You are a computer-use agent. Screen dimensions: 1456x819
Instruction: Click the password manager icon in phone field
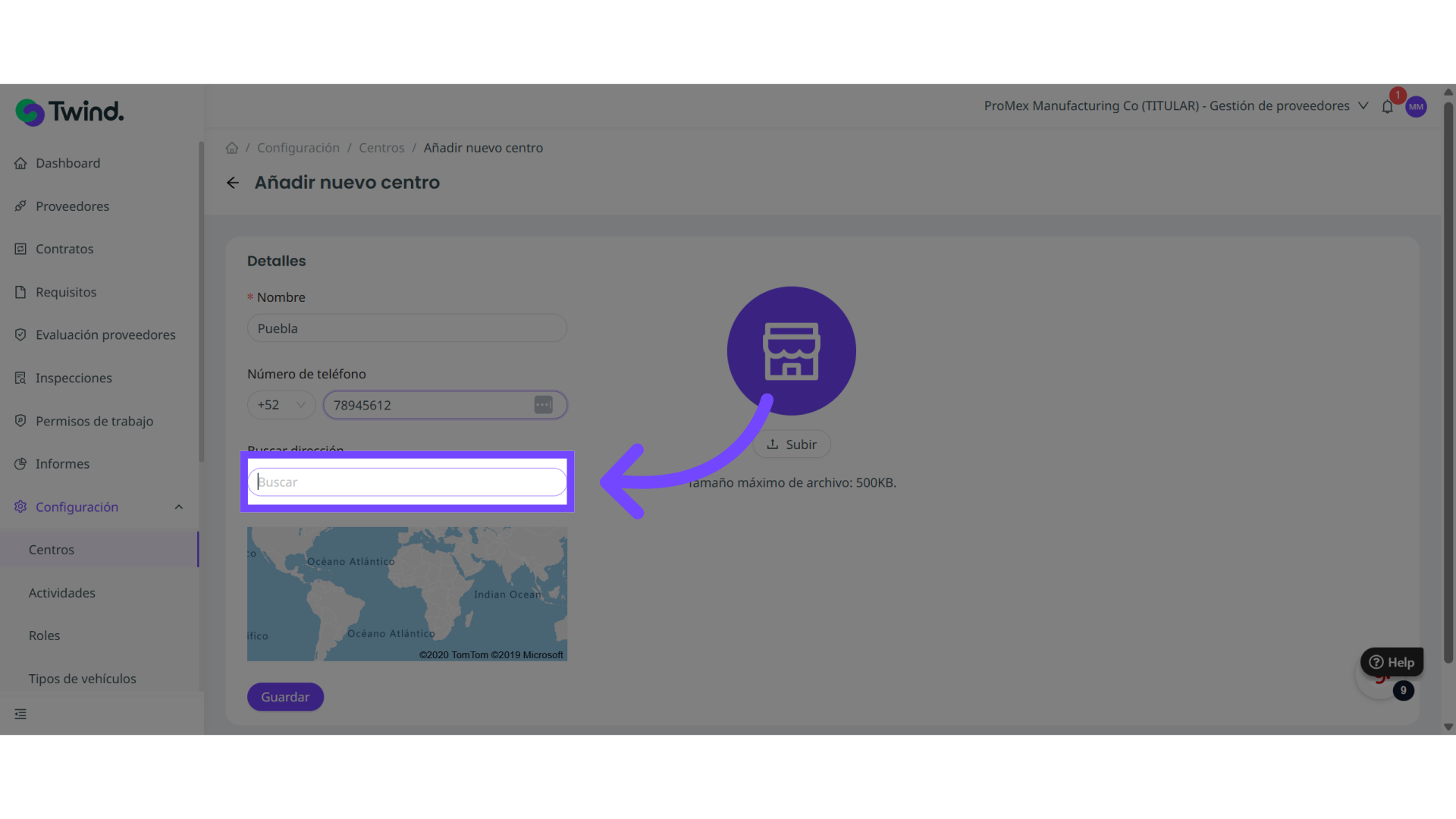(543, 405)
